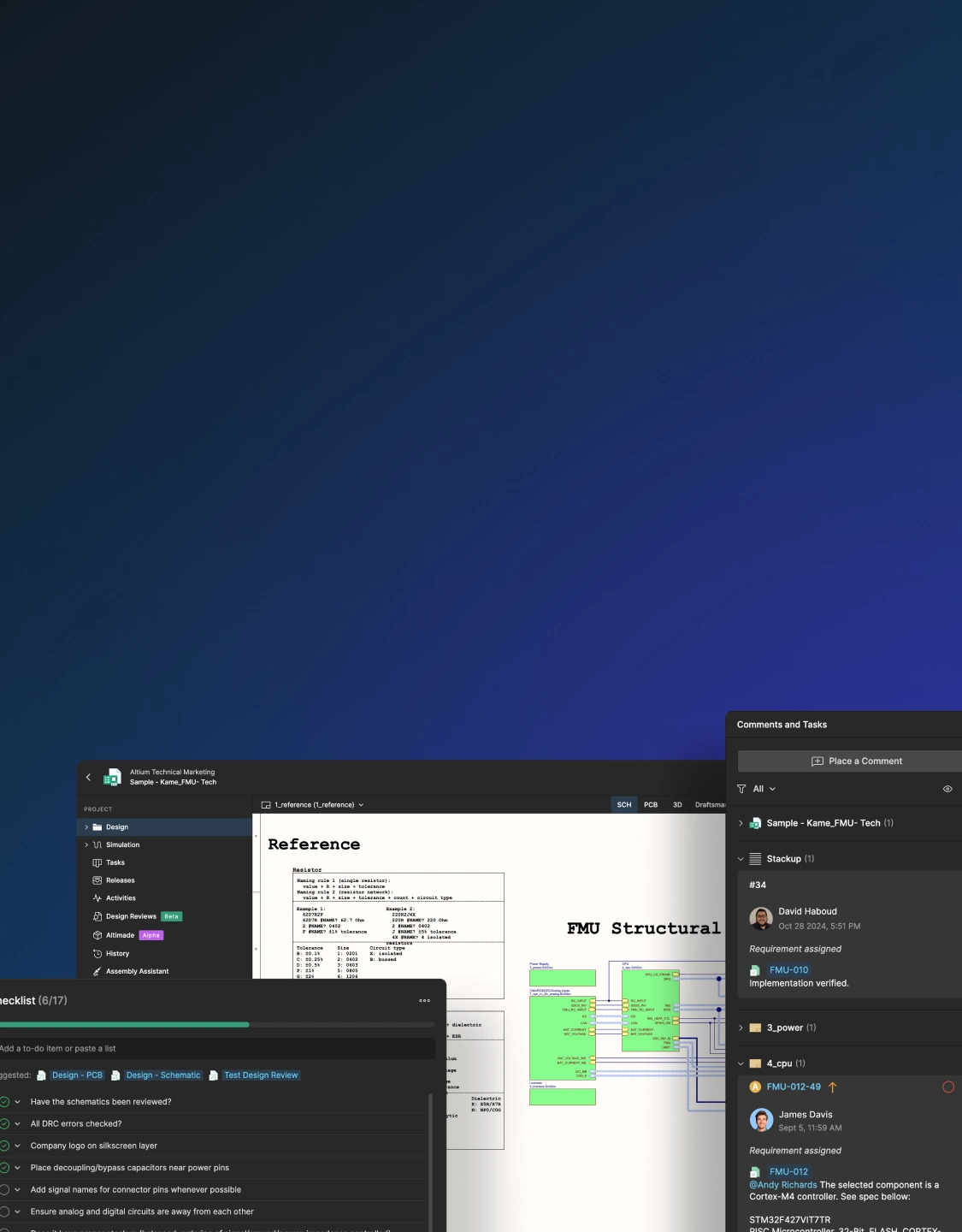
Task: Click the Place a Comment button
Action: [x=856, y=761]
